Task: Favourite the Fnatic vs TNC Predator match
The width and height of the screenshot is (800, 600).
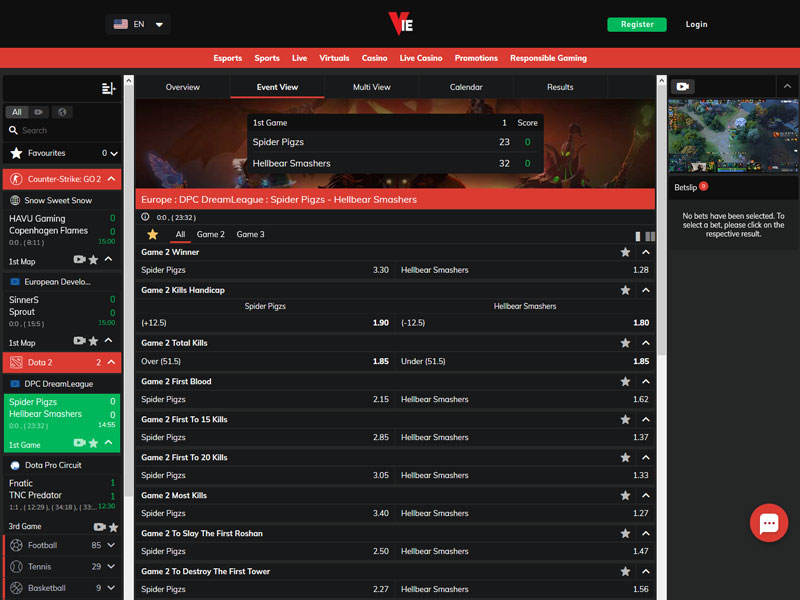Action: point(113,527)
